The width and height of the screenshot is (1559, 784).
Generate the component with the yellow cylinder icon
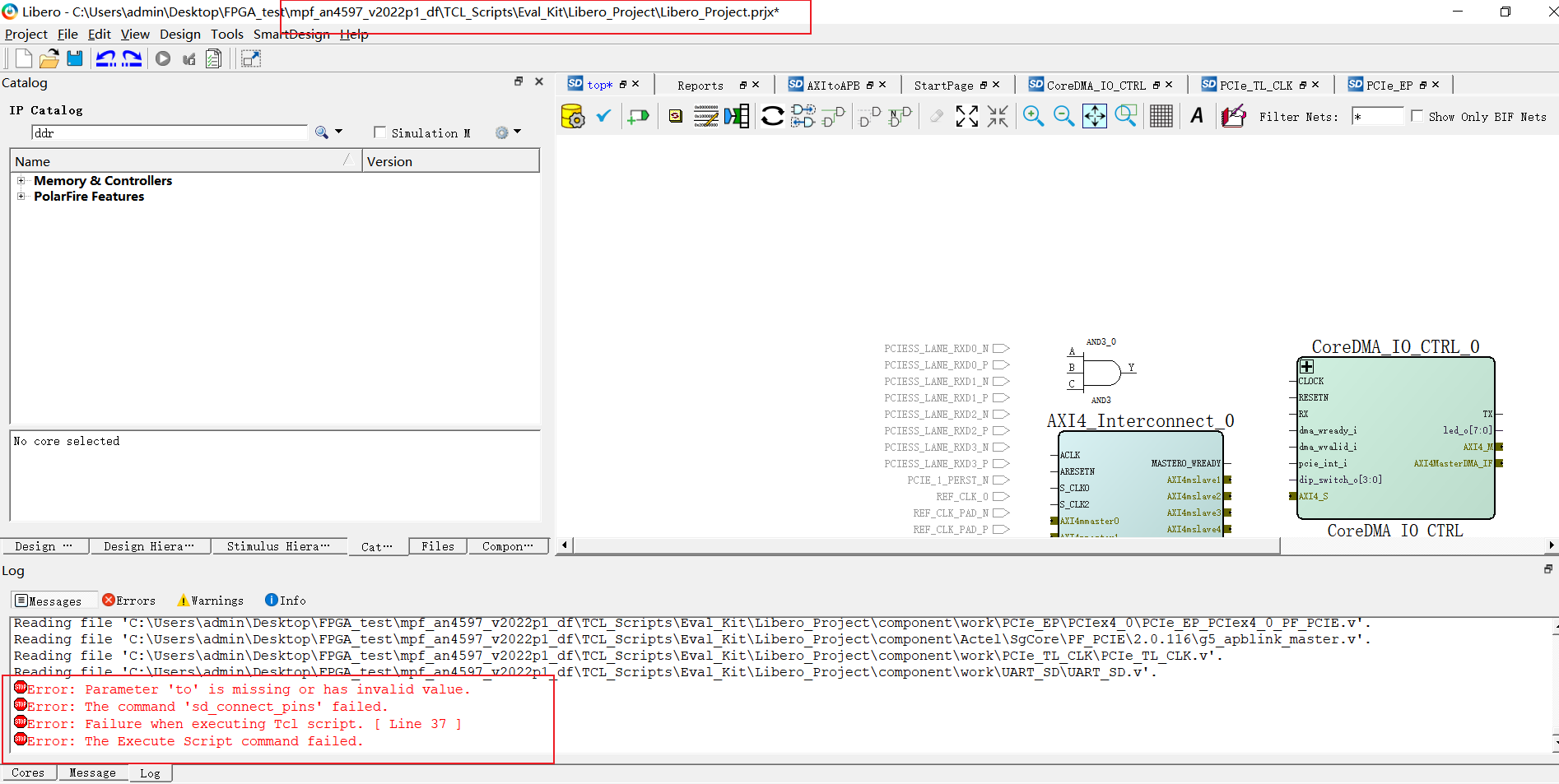[572, 116]
